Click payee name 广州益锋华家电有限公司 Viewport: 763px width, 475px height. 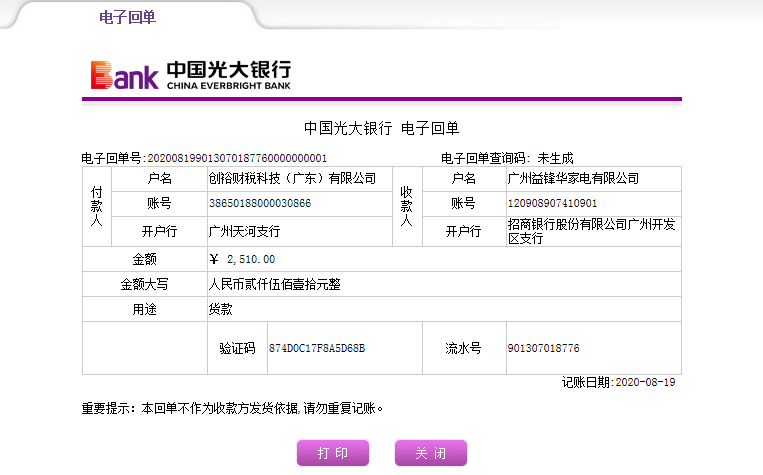coord(573,179)
